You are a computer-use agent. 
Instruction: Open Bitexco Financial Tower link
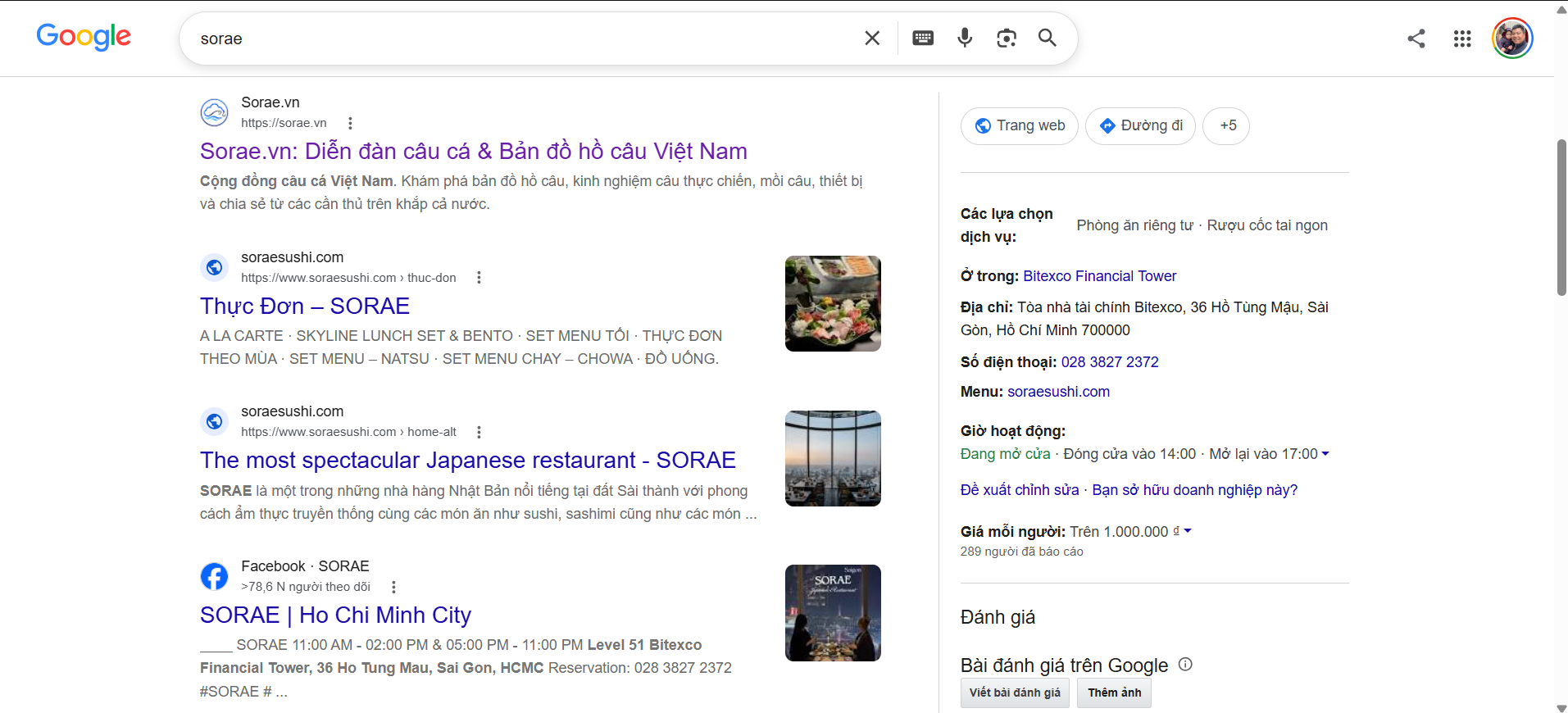tap(1099, 276)
